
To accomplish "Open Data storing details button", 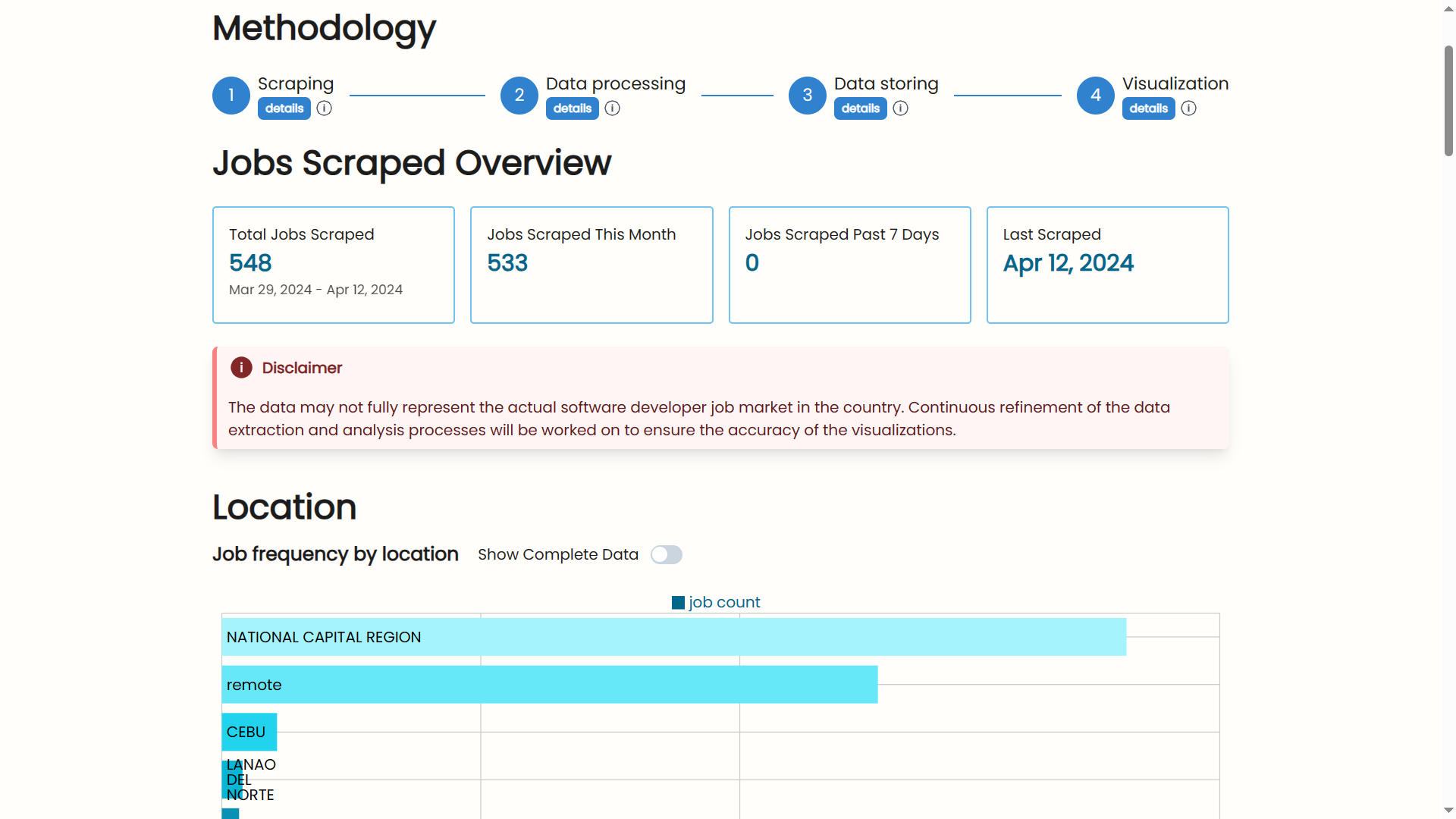I will click(x=861, y=108).
